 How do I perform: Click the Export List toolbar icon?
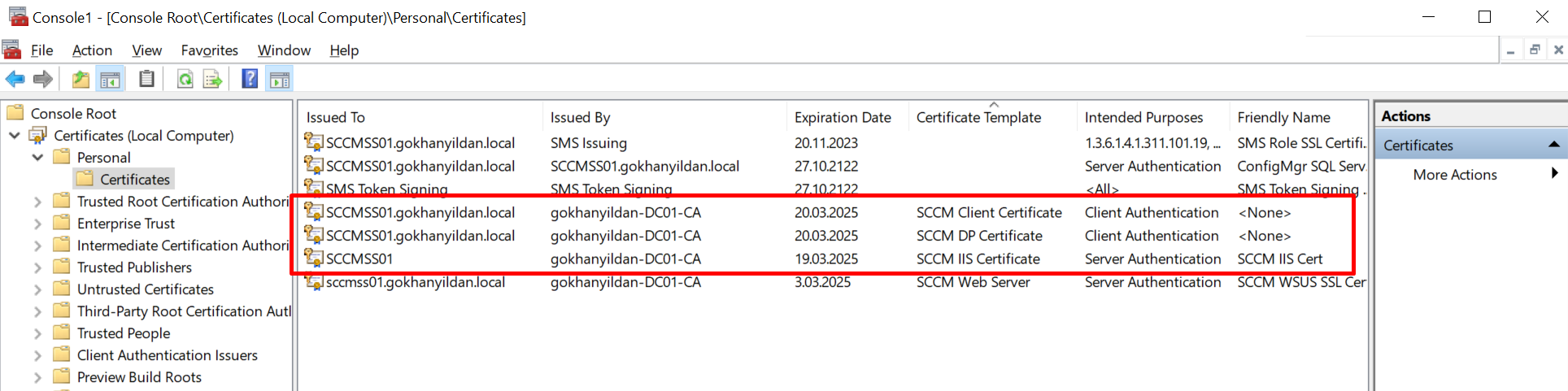click(x=212, y=79)
